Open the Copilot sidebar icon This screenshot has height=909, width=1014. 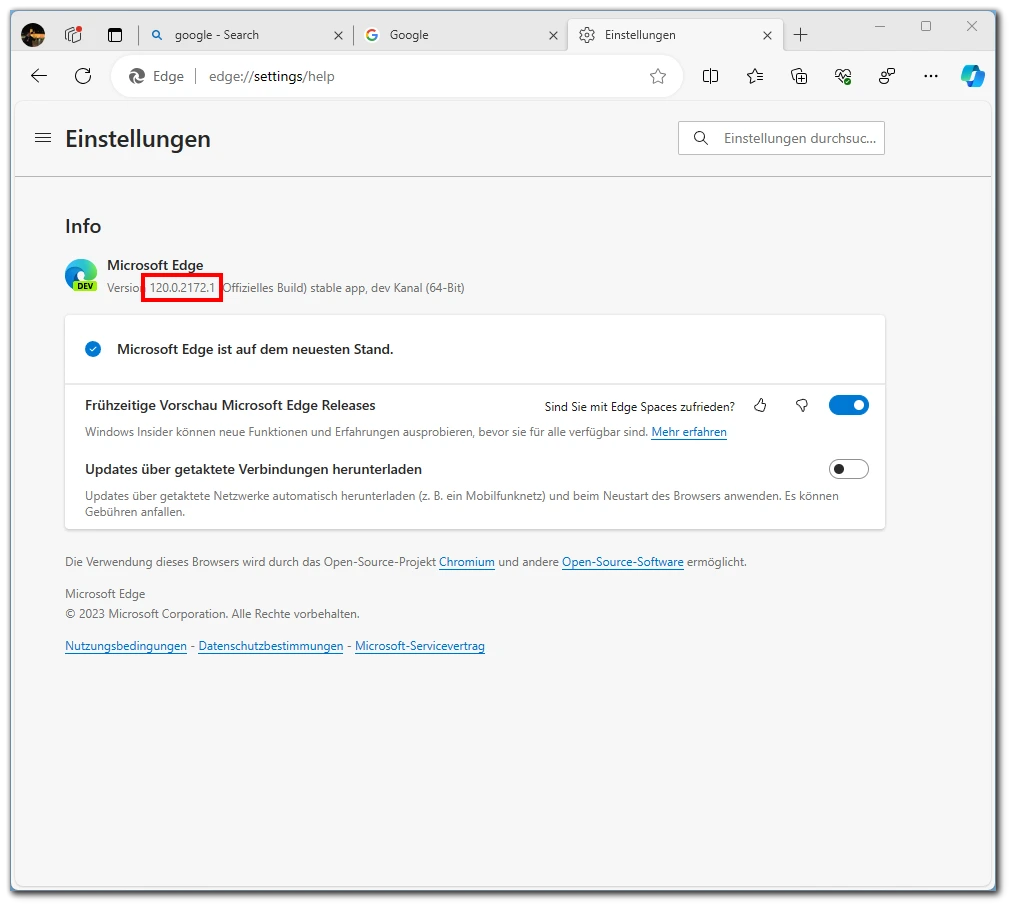coord(973,76)
